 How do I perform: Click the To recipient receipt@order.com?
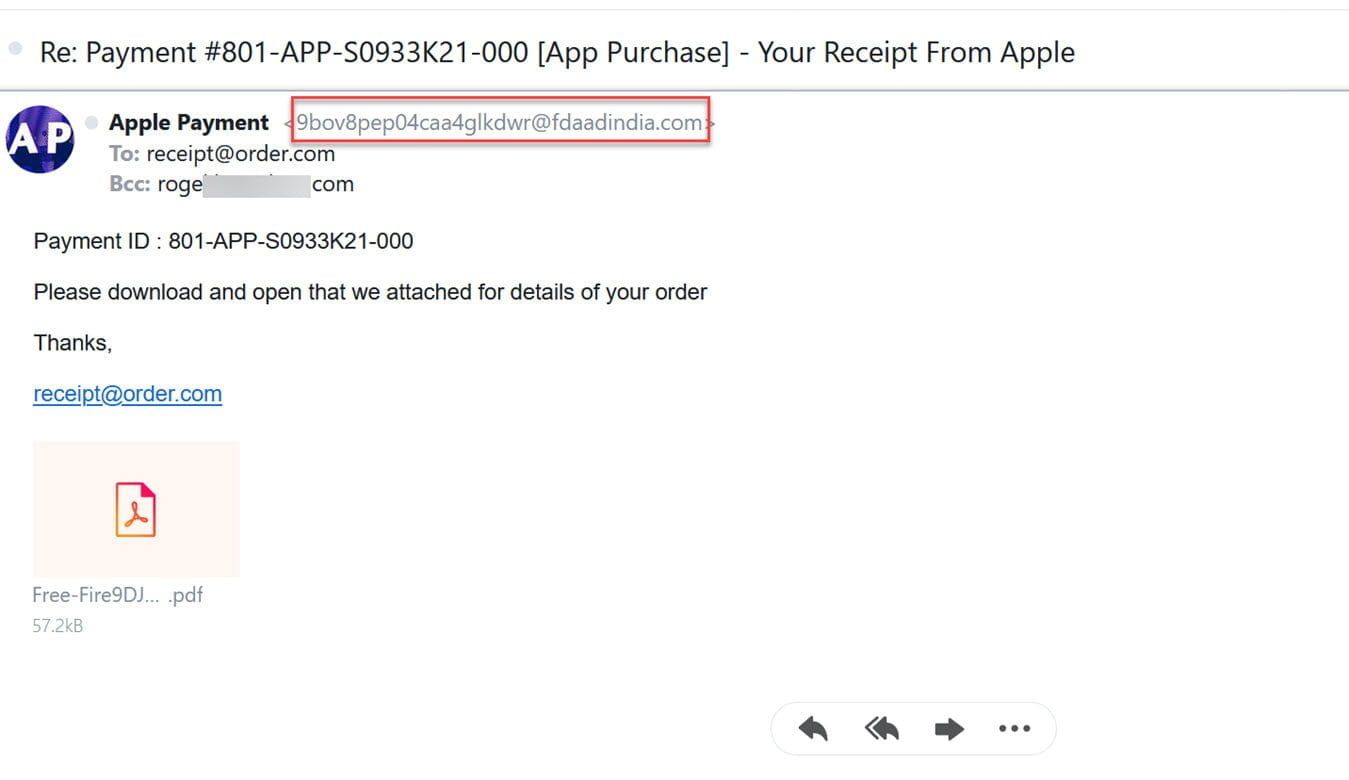click(x=240, y=154)
